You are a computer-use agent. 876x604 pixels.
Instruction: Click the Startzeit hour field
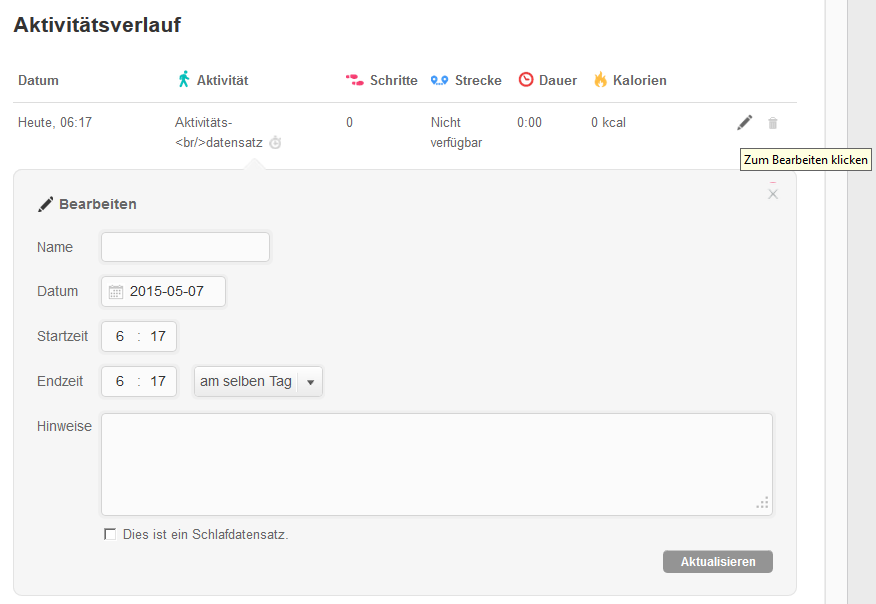coord(120,336)
